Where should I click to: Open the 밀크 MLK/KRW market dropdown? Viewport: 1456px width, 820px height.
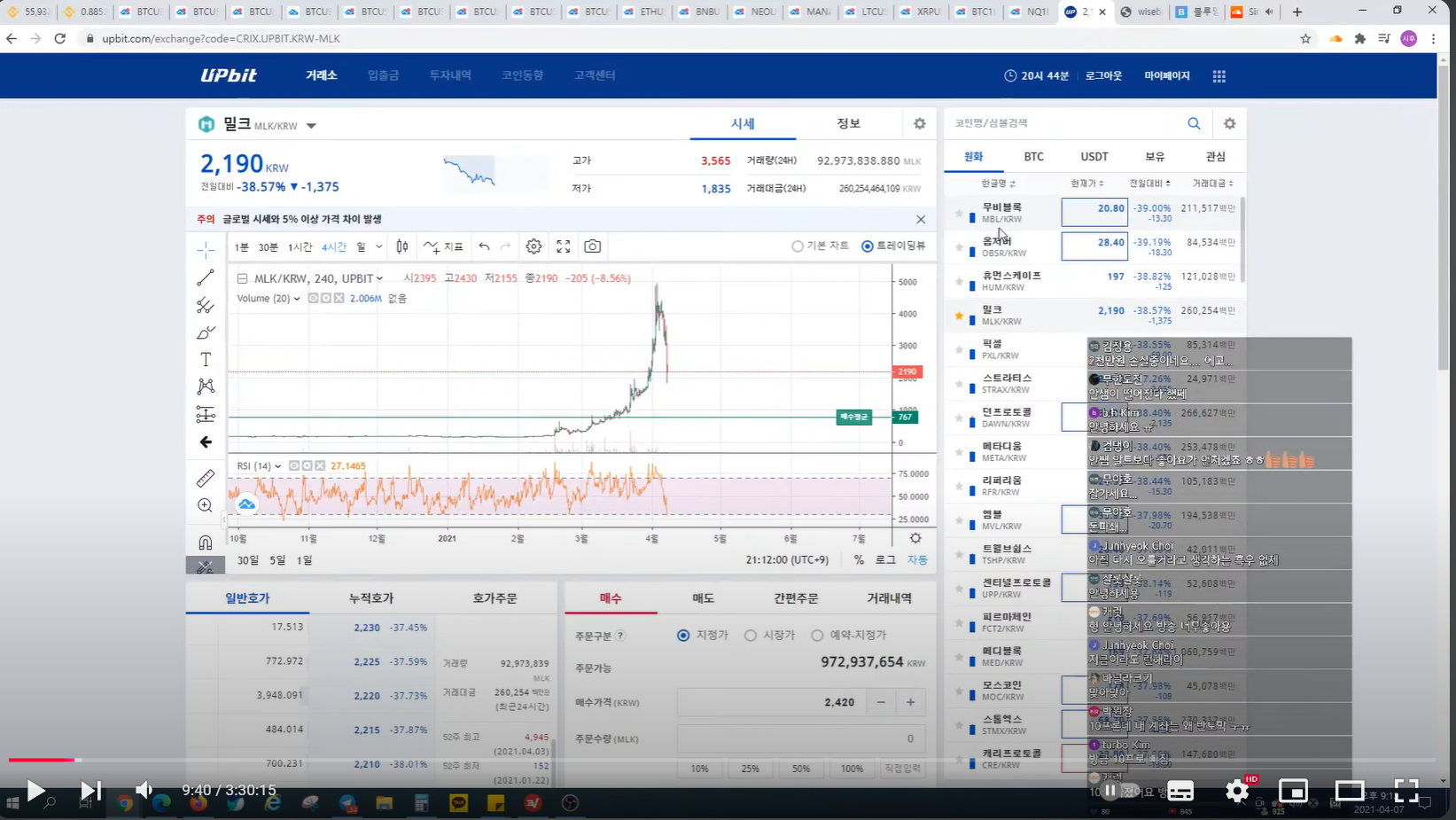click(x=311, y=126)
